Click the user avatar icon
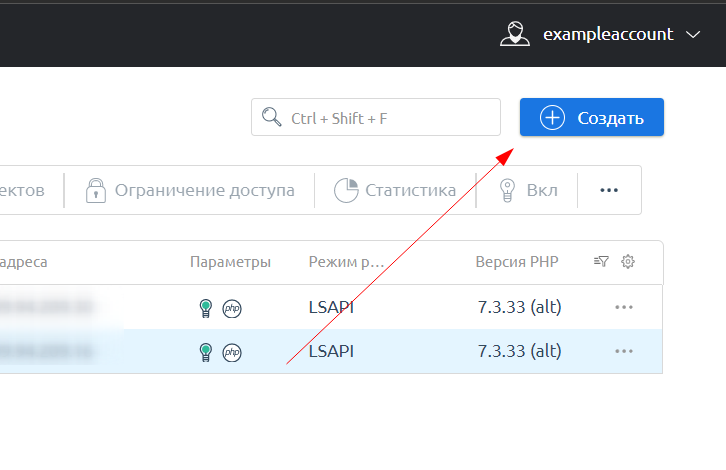This screenshot has width=726, height=470. pos(514,34)
